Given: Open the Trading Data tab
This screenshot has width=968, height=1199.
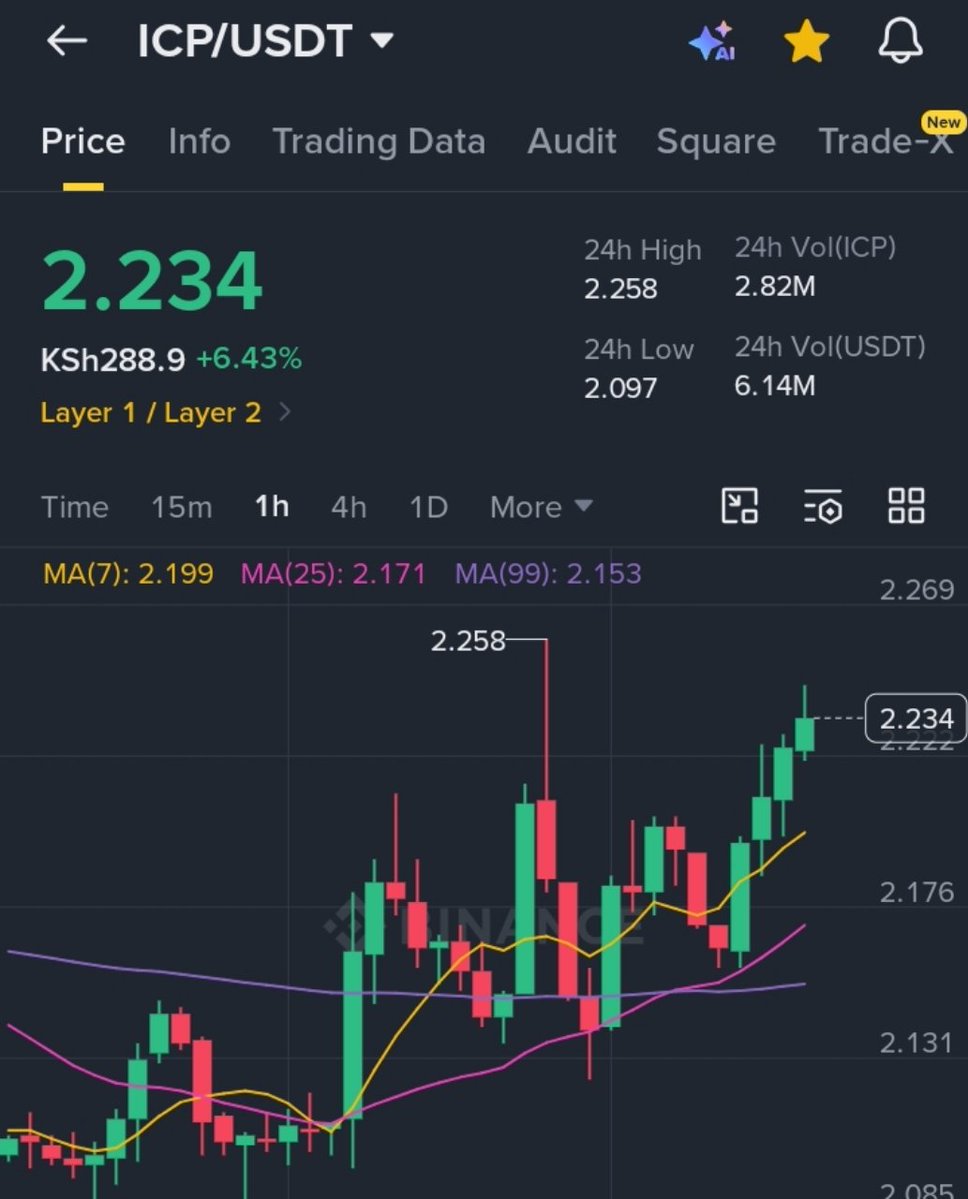Looking at the screenshot, I should 379,141.
